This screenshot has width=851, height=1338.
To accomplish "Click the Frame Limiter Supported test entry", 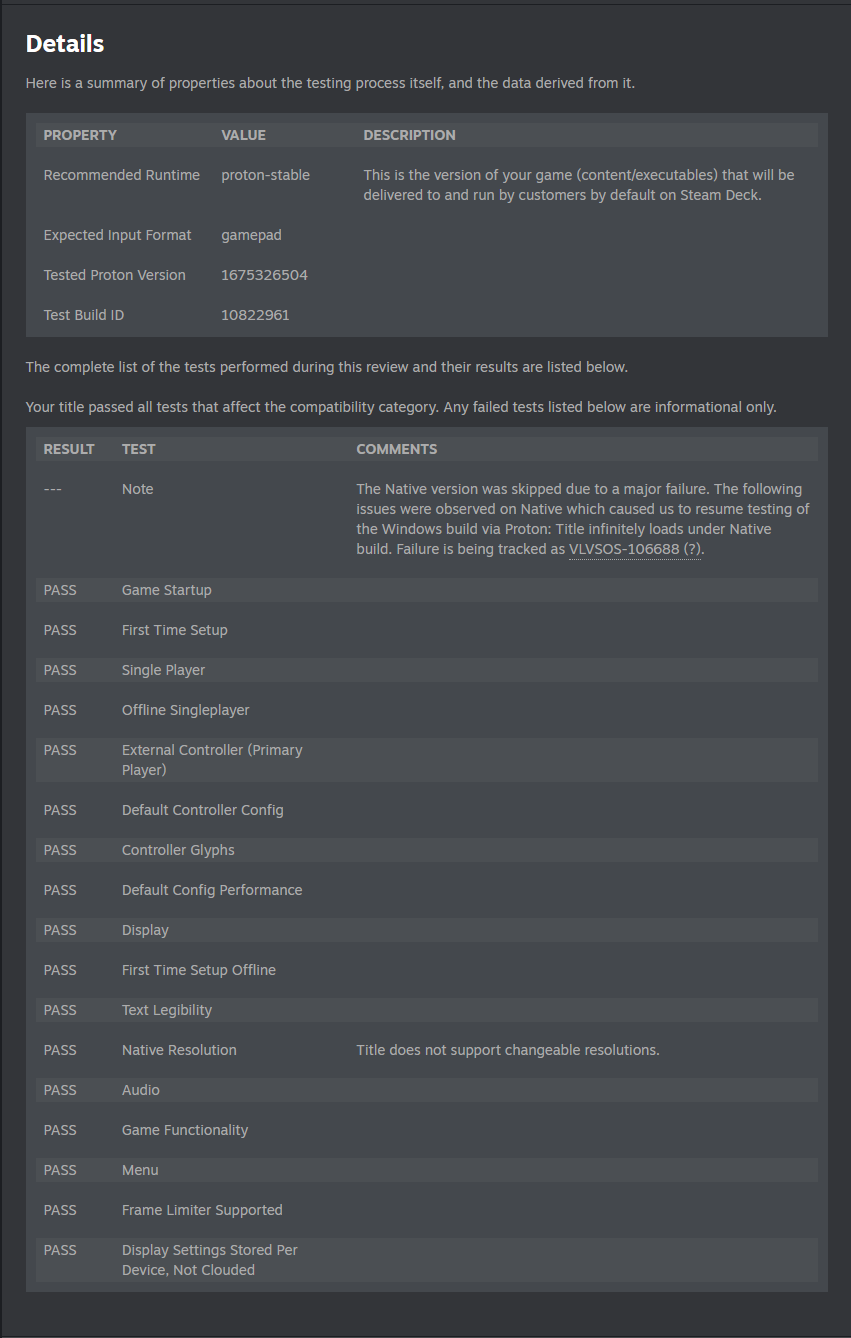I will (x=202, y=1210).
